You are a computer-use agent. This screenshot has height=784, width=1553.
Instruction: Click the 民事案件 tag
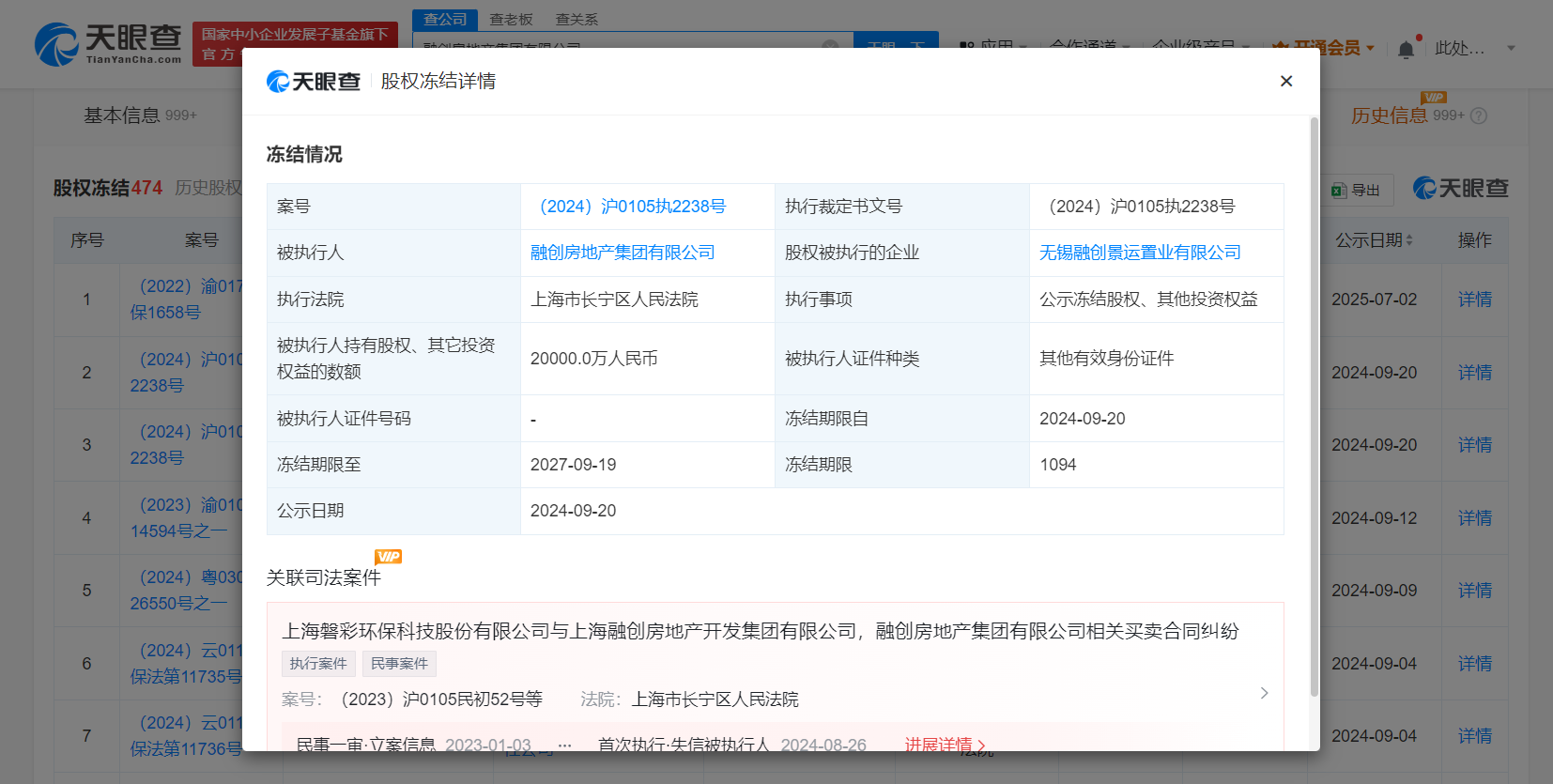[399, 664]
